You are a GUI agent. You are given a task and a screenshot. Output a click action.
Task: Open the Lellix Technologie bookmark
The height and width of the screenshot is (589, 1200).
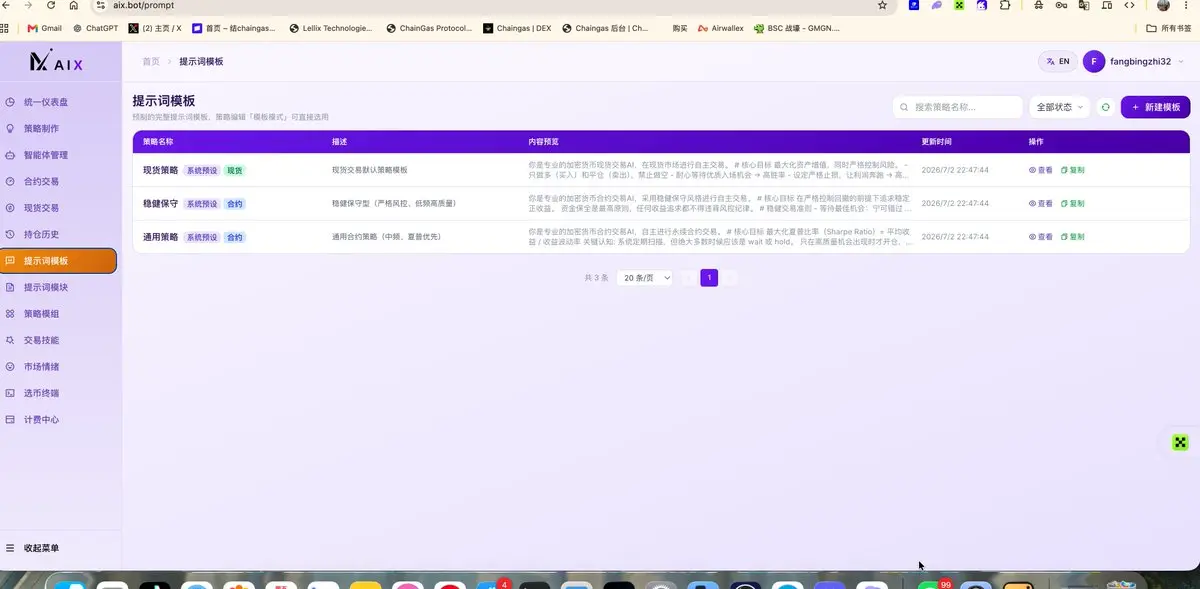tap(330, 28)
